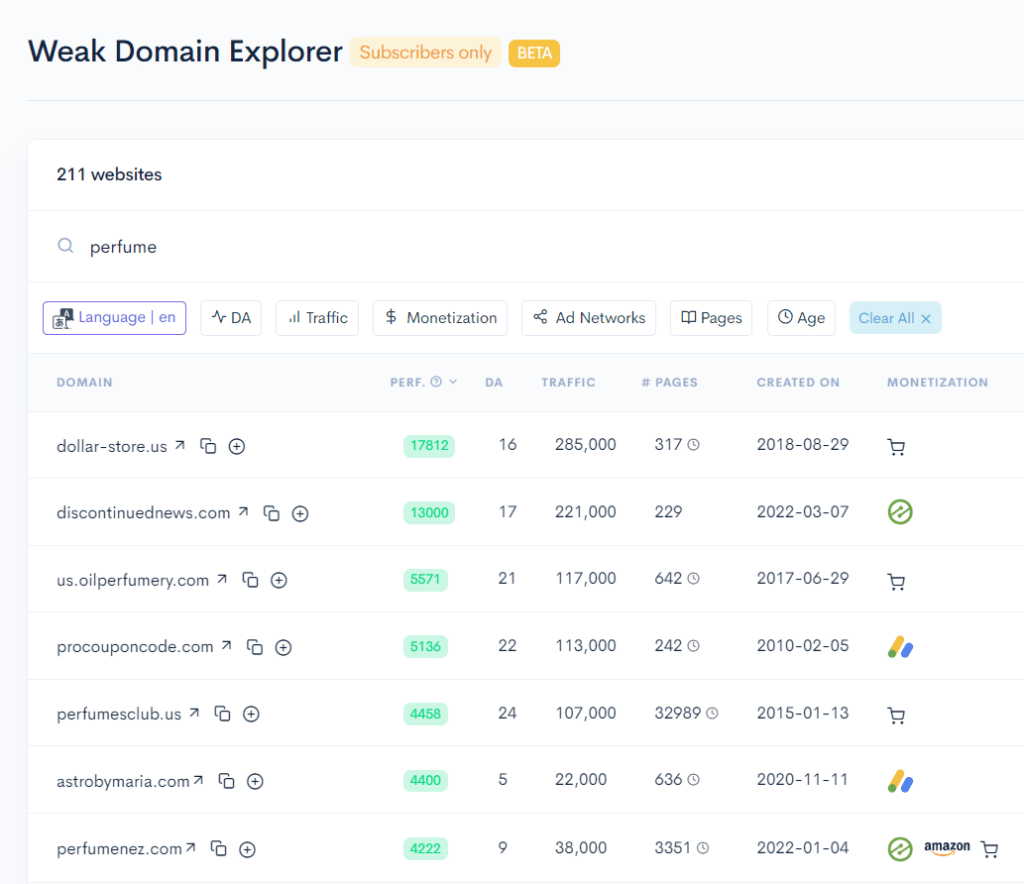Open the perfumesclub.us domain link

[x=120, y=714]
